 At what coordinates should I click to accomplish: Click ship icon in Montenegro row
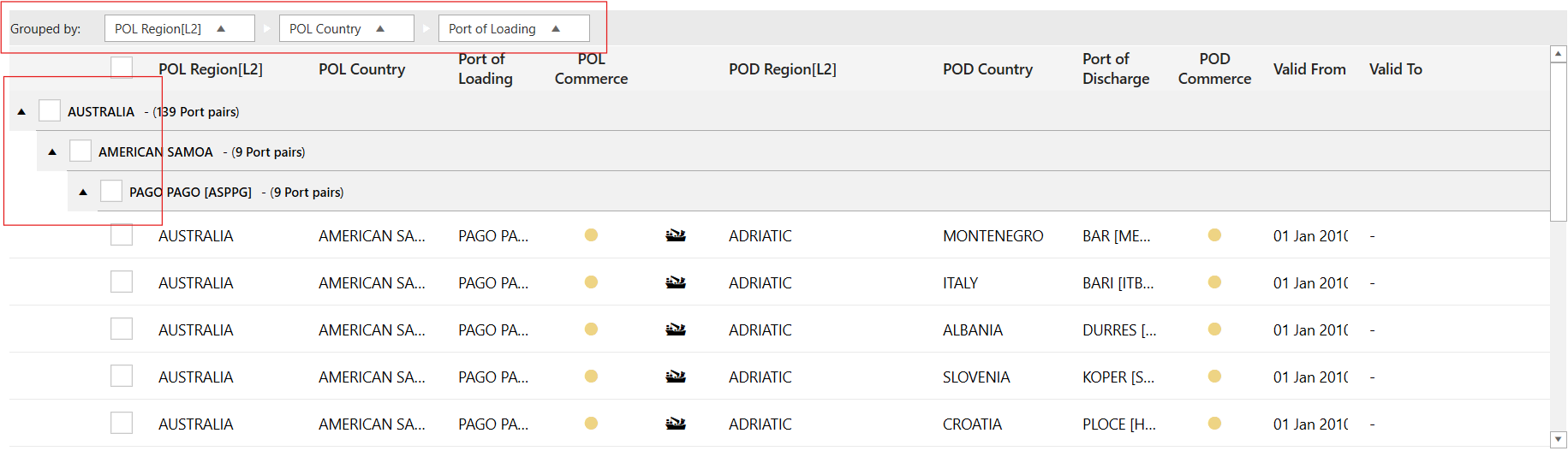(676, 235)
